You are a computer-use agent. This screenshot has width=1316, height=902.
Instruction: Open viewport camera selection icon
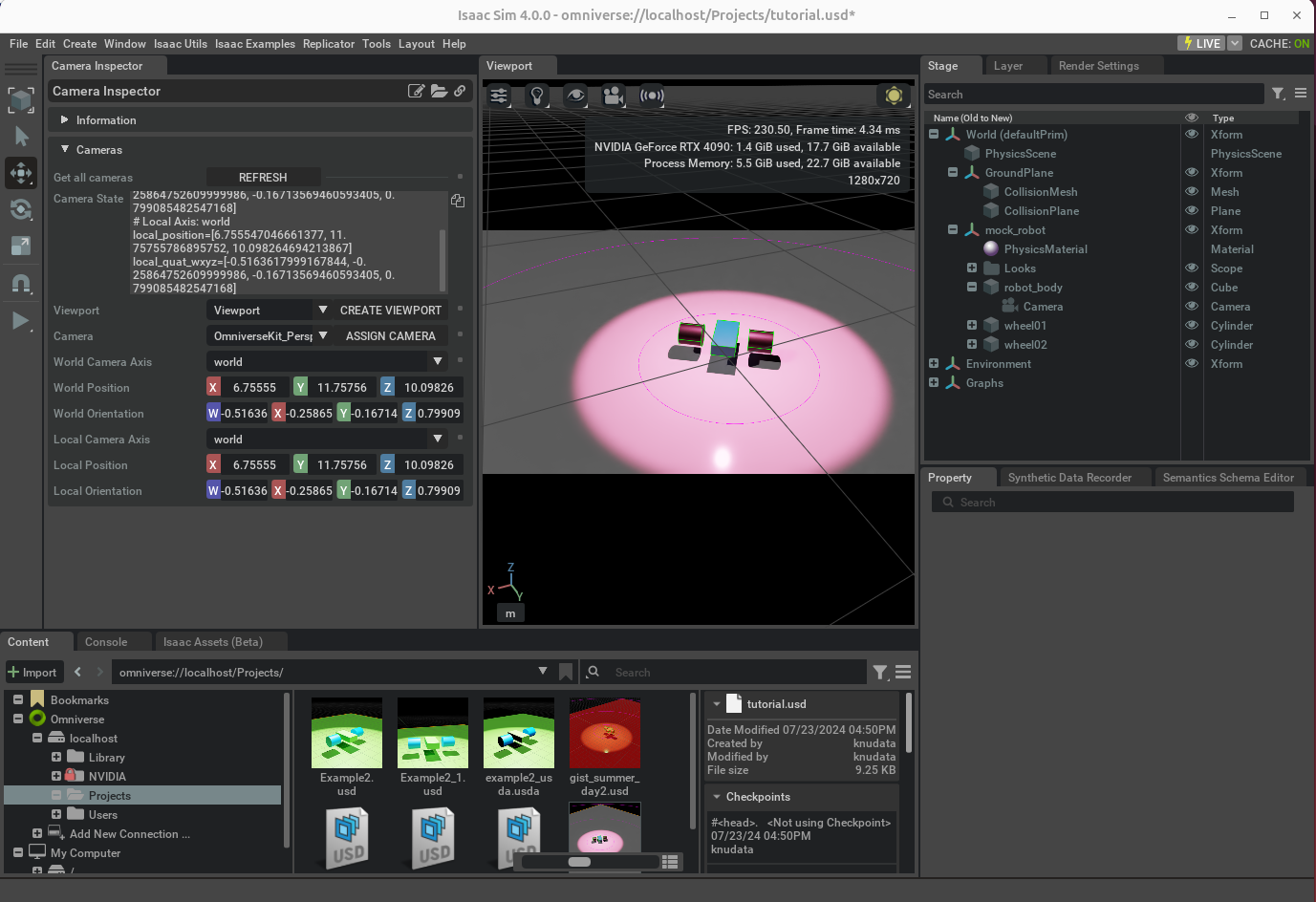[x=614, y=96]
